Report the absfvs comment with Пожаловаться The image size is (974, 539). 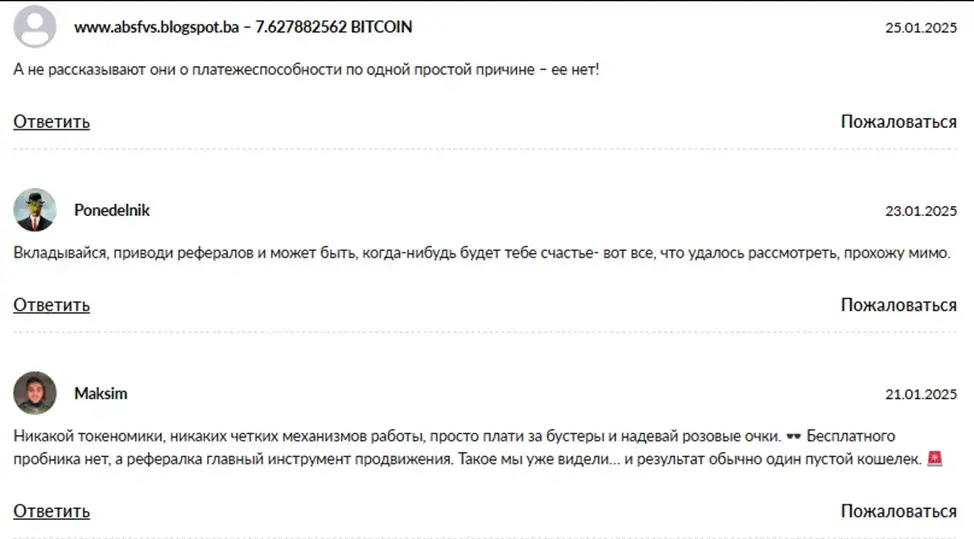coord(898,122)
